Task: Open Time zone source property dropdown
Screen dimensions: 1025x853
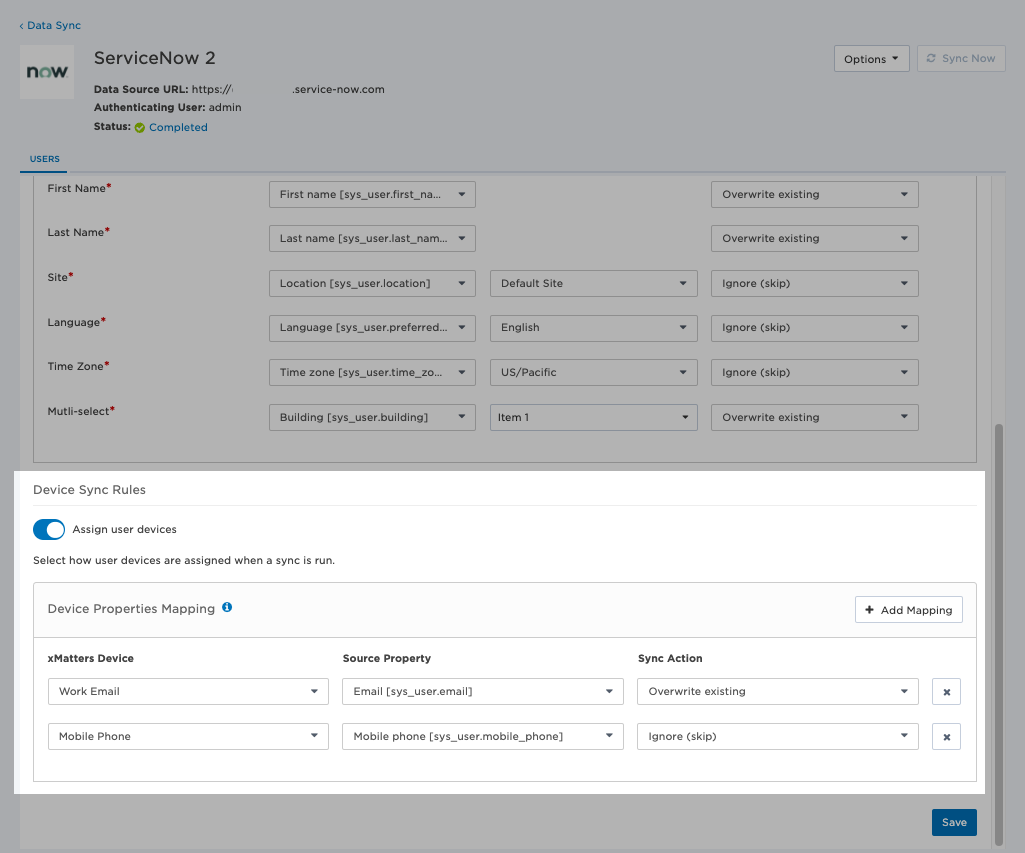Action: (372, 373)
